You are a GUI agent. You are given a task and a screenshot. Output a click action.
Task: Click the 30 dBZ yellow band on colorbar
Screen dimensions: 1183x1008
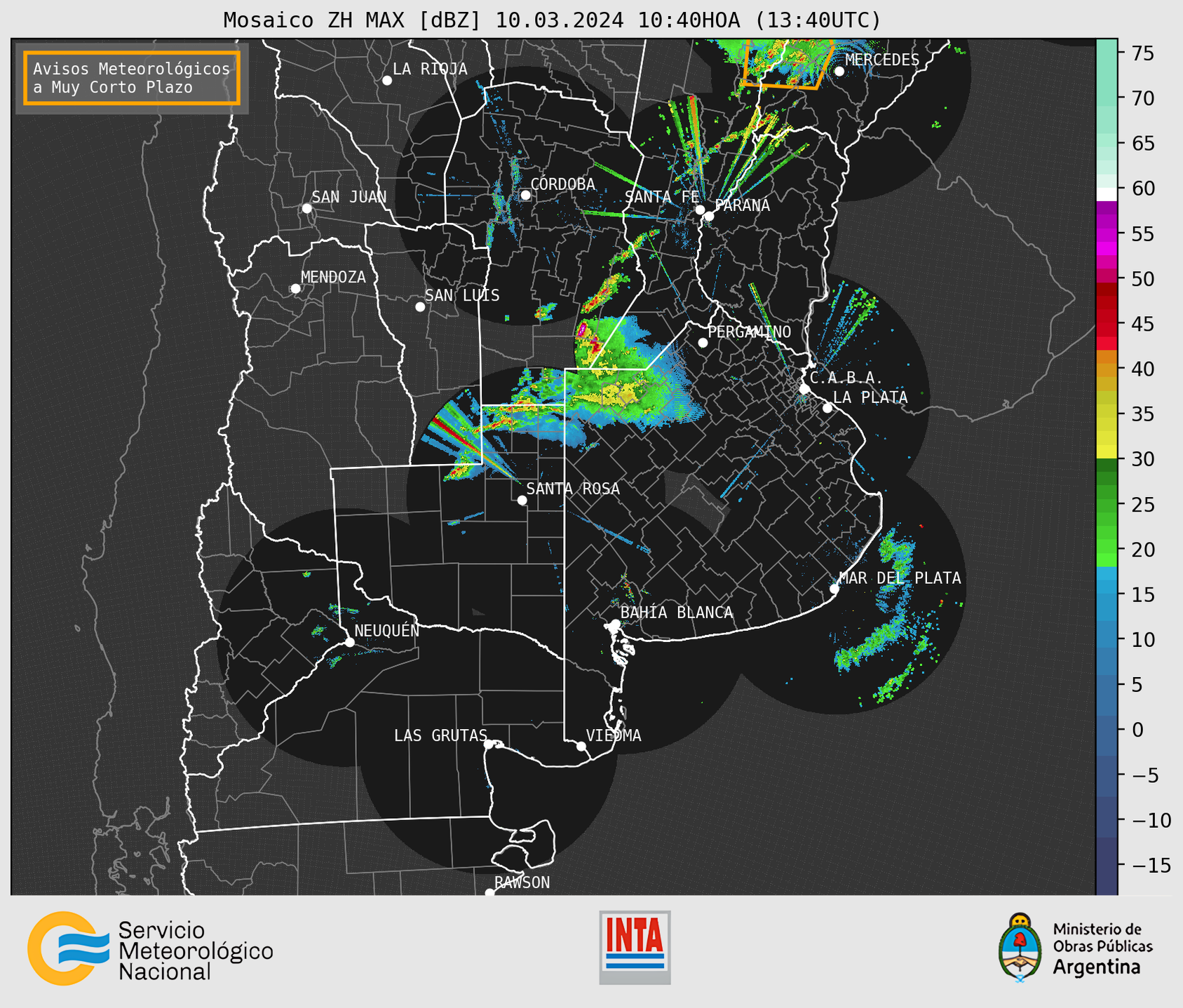(x=1107, y=452)
